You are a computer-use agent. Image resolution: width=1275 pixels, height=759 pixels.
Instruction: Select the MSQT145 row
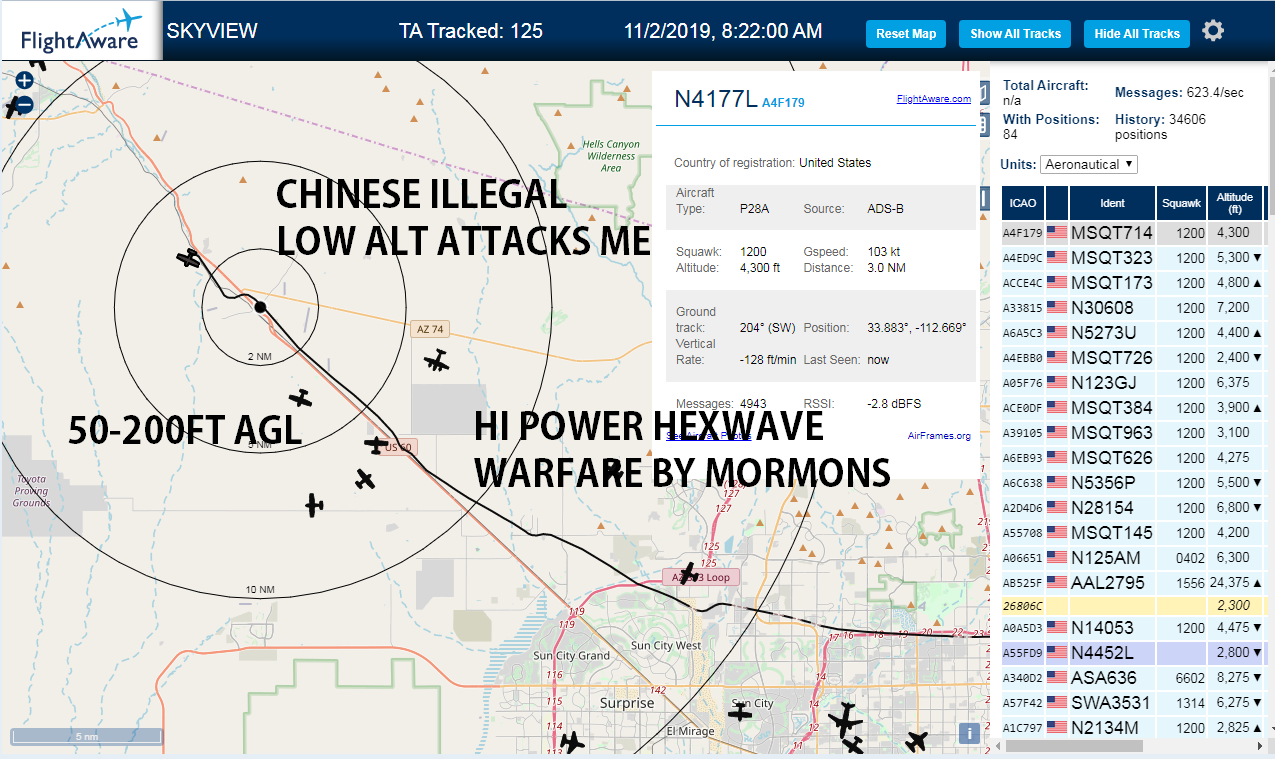[1133, 533]
